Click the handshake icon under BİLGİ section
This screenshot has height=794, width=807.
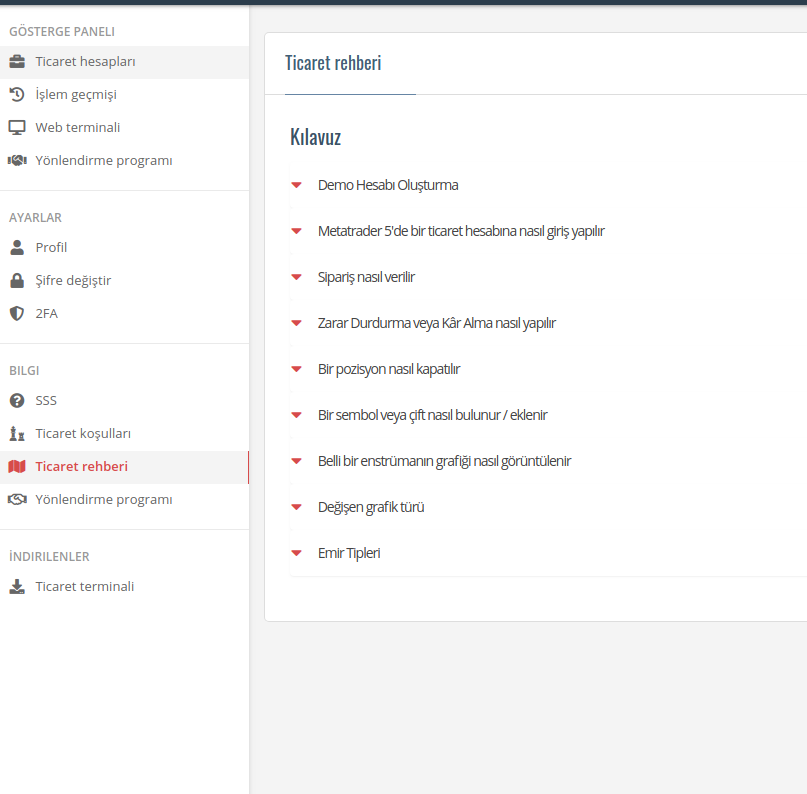pyautogui.click(x=17, y=499)
